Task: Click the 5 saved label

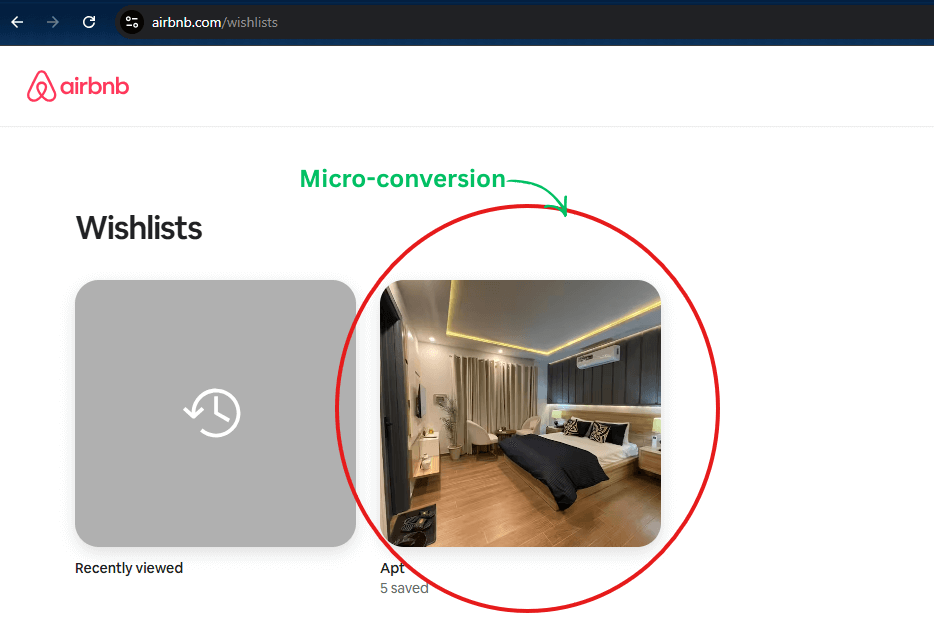Action: 403,588
